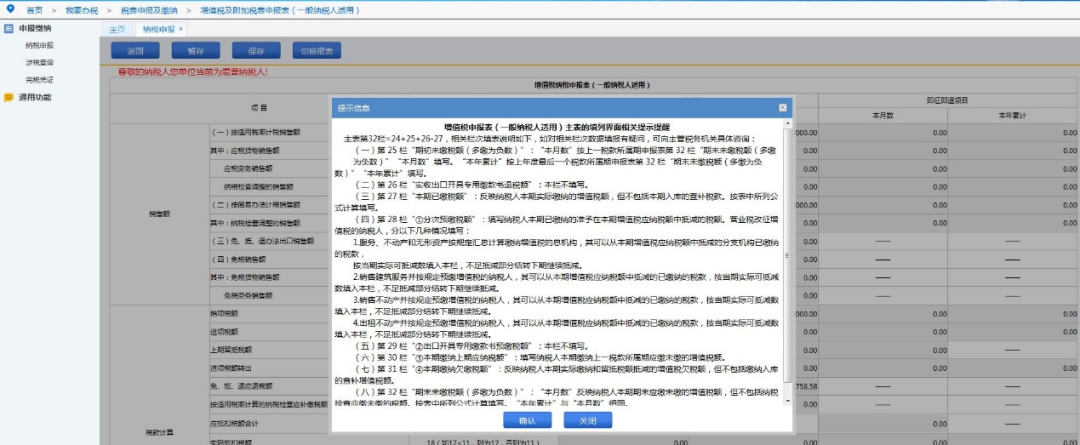Close the 提示信息 dialog with X icon
The image size is (1080, 445).
click(781, 107)
